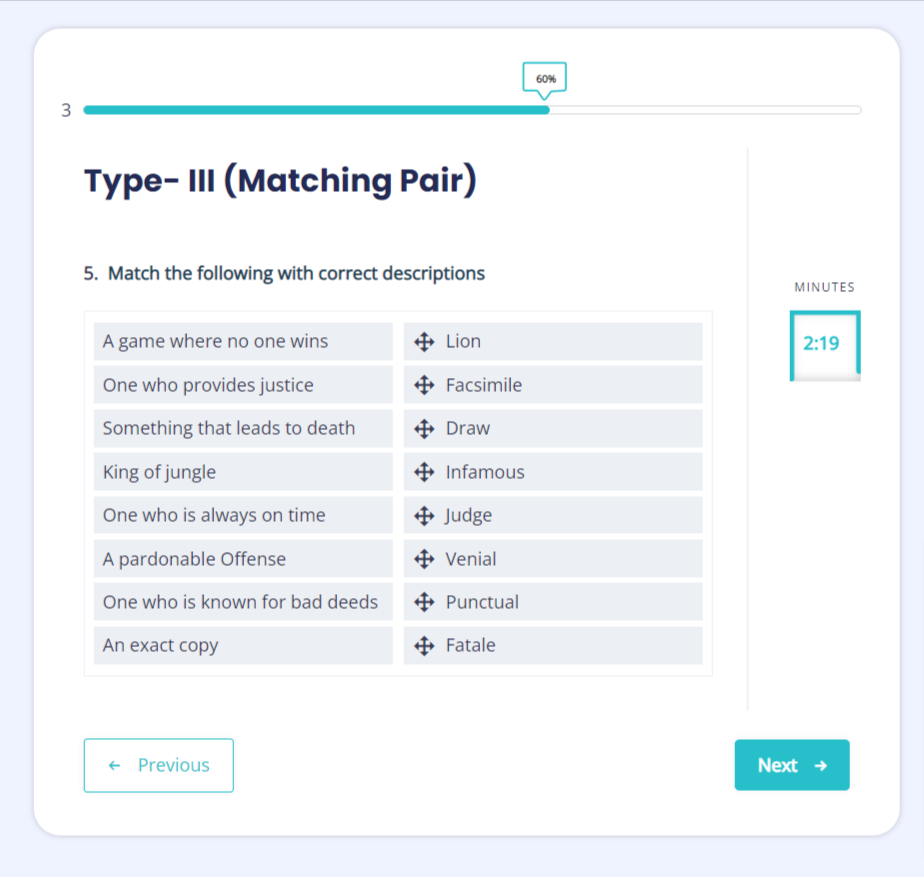Image resolution: width=924 pixels, height=877 pixels.
Task: Click the 'Something that leads to death' row
Action: [x=242, y=429]
